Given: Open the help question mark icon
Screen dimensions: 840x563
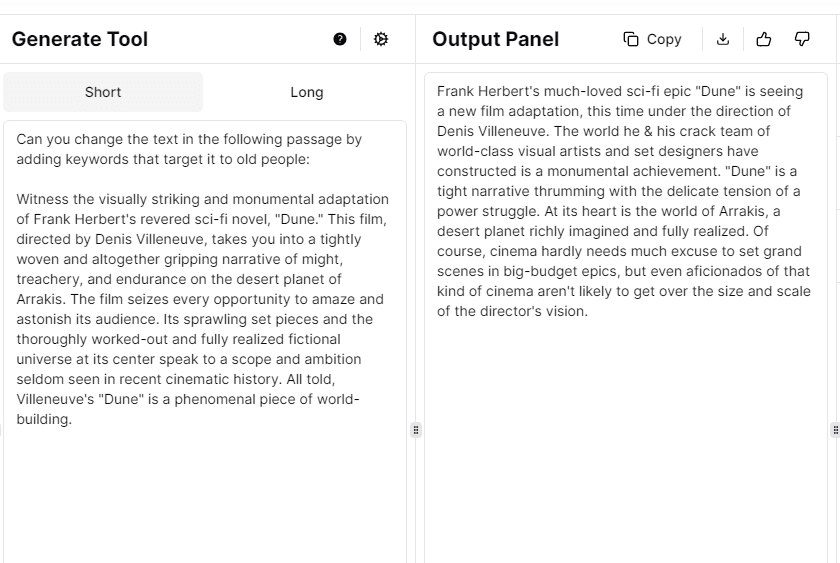Looking at the screenshot, I should click(x=340, y=39).
